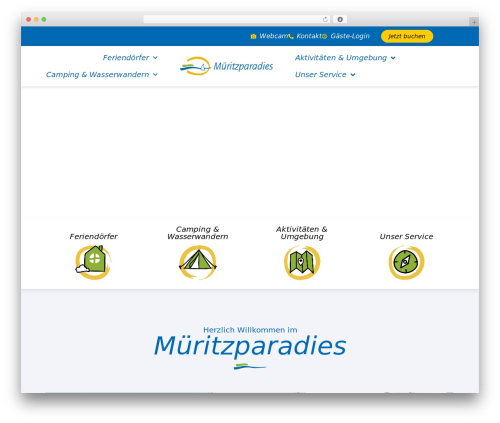500x423 pixels.
Task: Click the browser download icon button
Action: pyautogui.click(x=340, y=19)
